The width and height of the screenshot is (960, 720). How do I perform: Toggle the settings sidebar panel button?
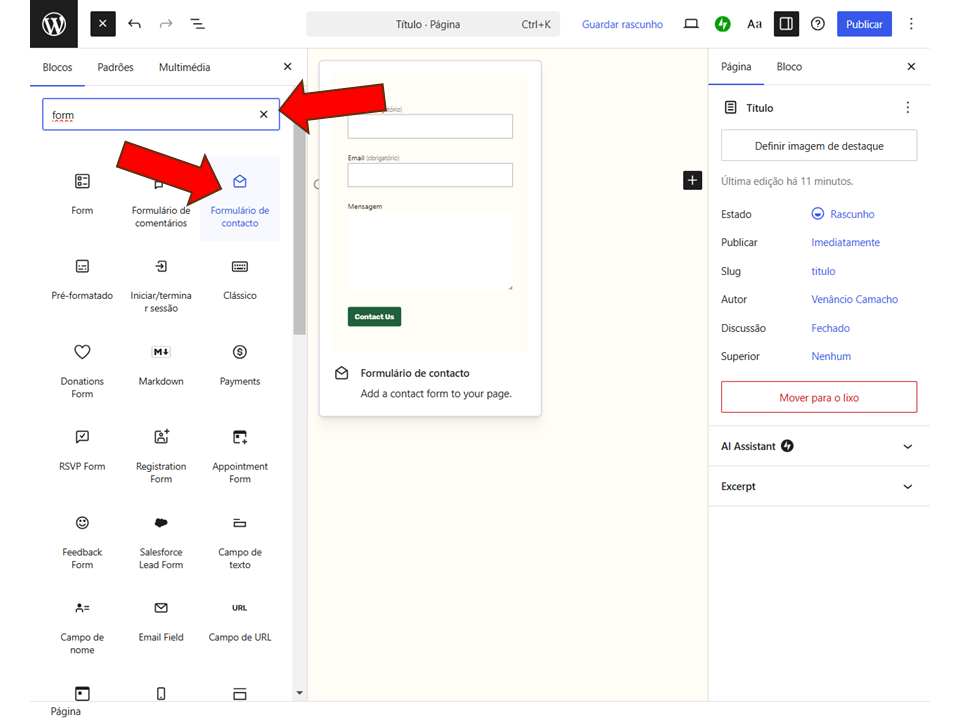pos(786,24)
